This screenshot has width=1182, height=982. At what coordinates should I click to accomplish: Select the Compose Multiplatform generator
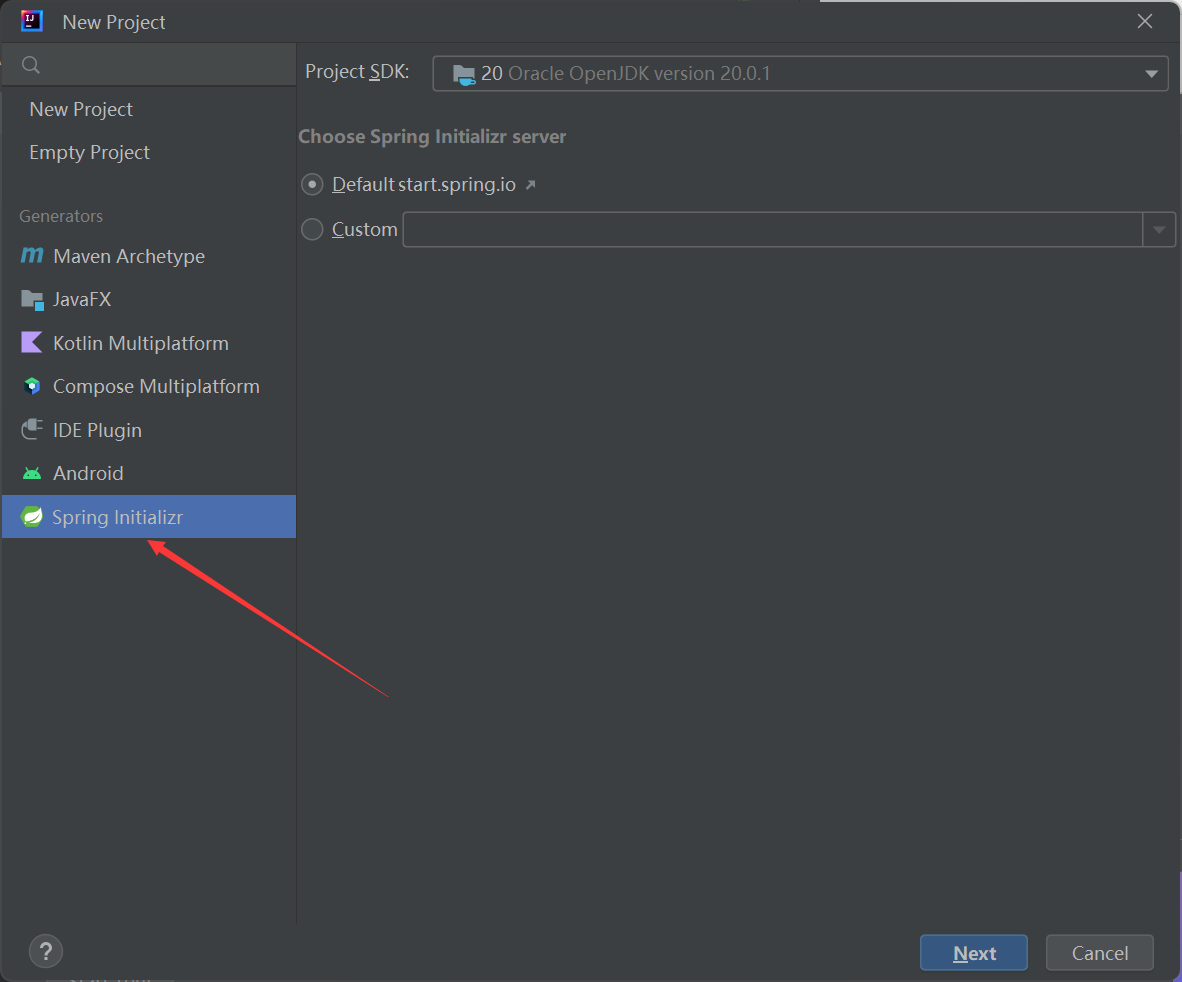pyautogui.click(x=149, y=386)
